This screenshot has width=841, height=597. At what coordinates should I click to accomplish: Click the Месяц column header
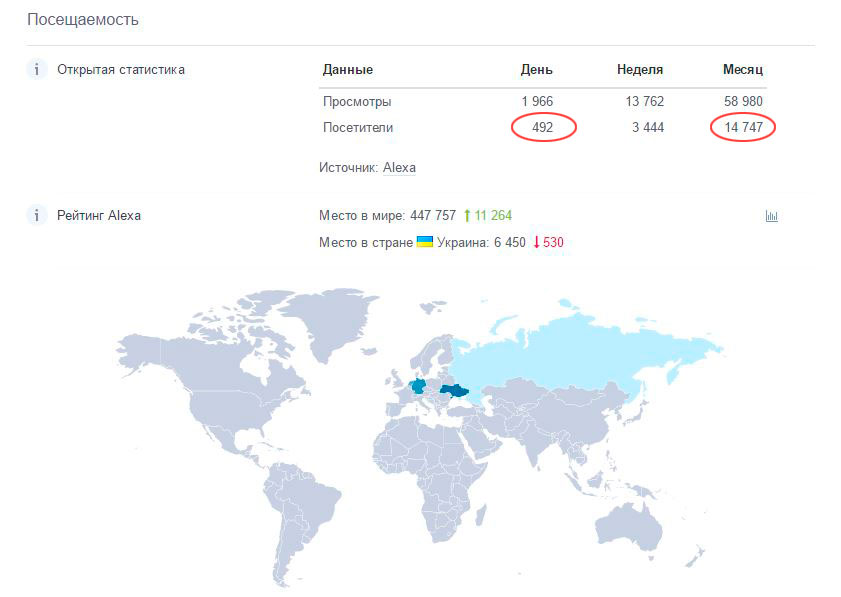[743, 70]
